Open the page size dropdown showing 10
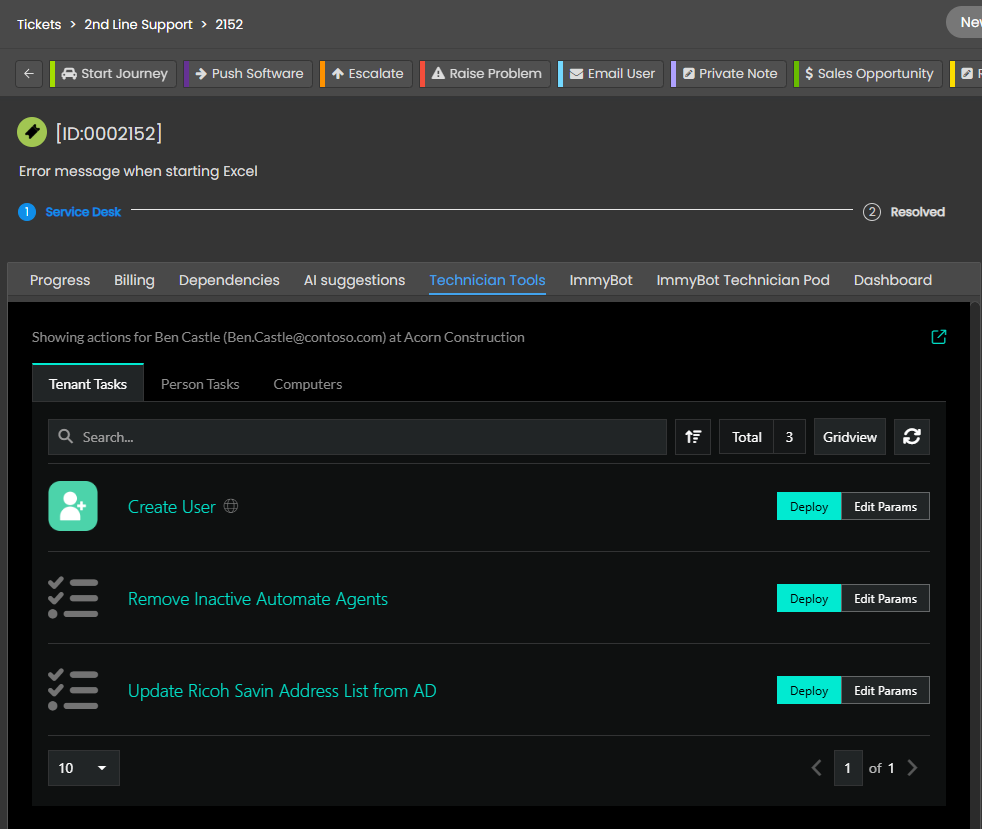The height and width of the screenshot is (829, 982). [84, 768]
